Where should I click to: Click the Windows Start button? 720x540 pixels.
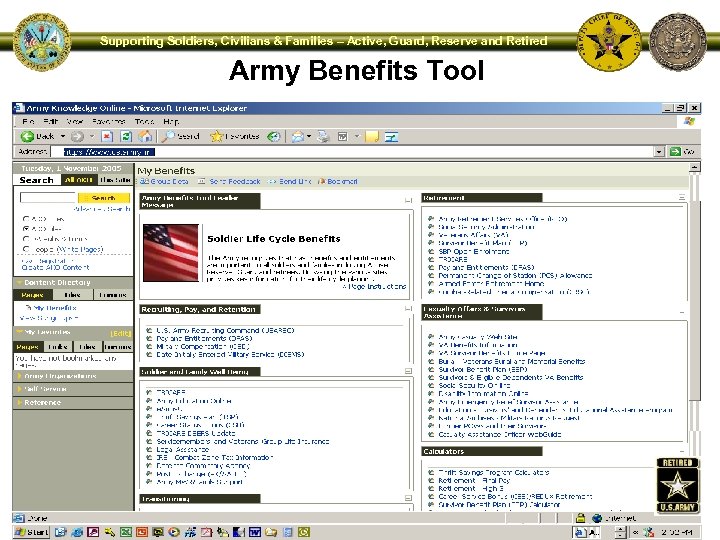[x=31, y=532]
